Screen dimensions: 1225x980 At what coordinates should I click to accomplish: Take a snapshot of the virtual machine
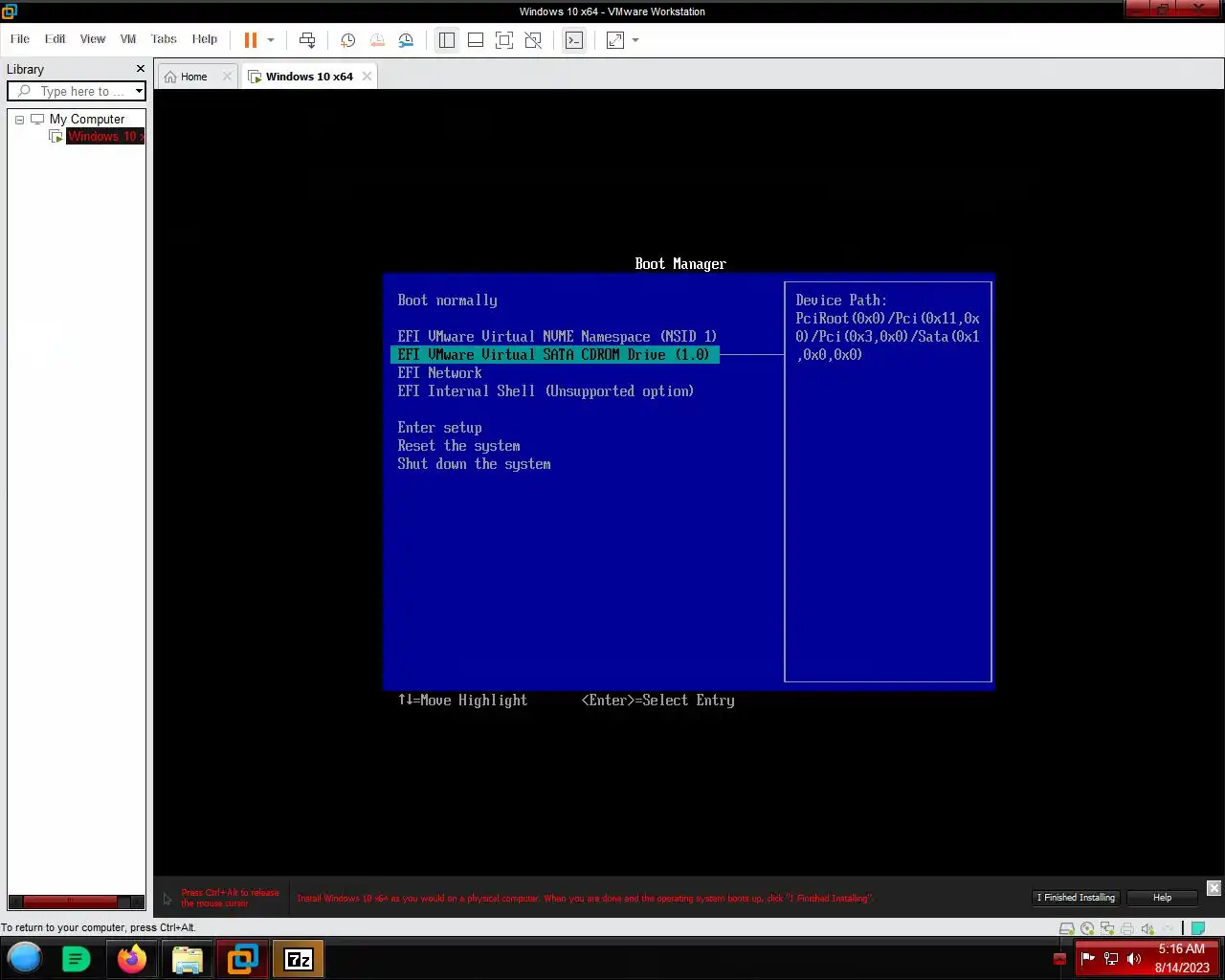pyautogui.click(x=348, y=40)
